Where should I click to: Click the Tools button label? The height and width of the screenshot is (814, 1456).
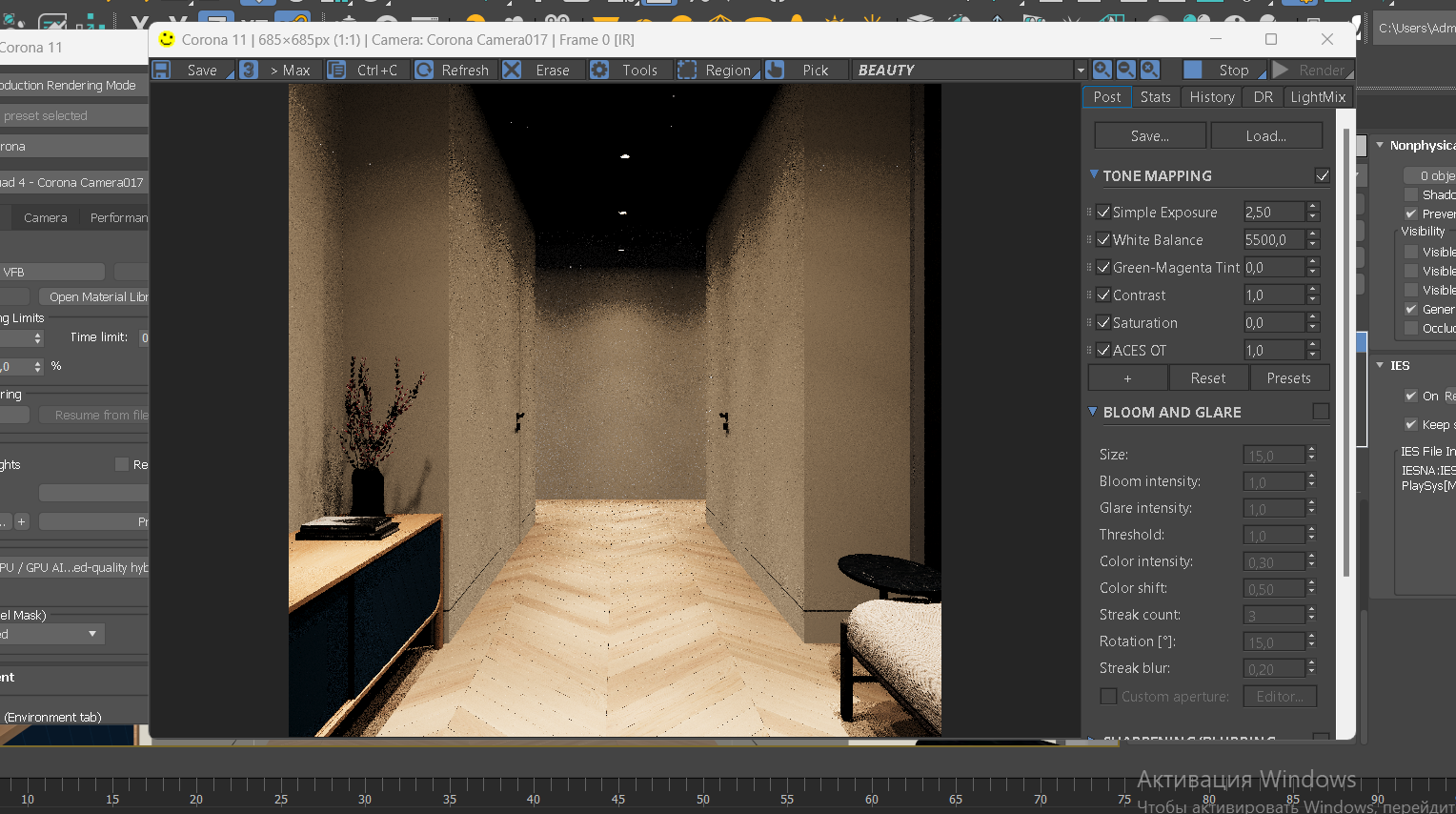click(x=639, y=70)
